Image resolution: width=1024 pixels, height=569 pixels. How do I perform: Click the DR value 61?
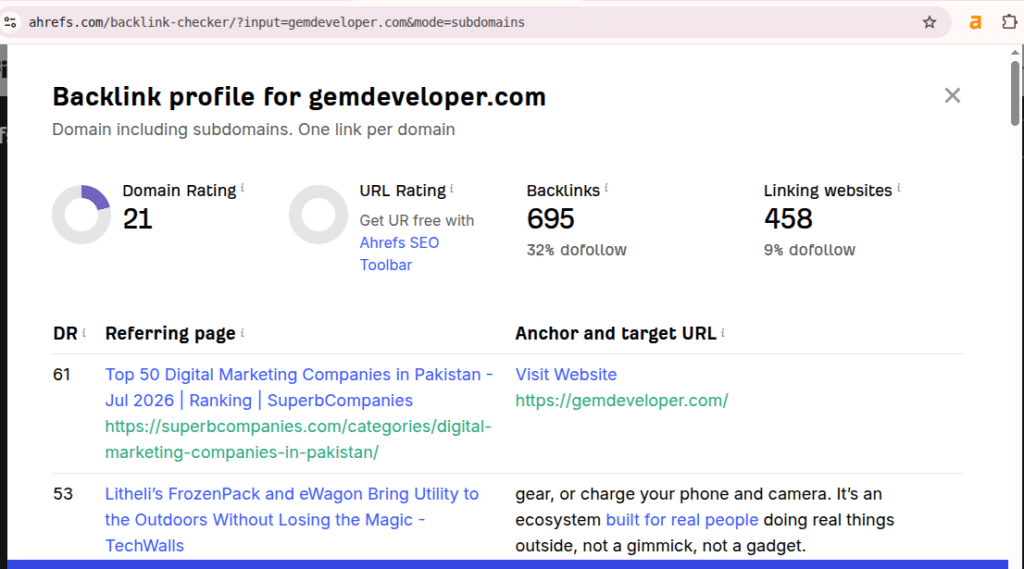(x=61, y=374)
